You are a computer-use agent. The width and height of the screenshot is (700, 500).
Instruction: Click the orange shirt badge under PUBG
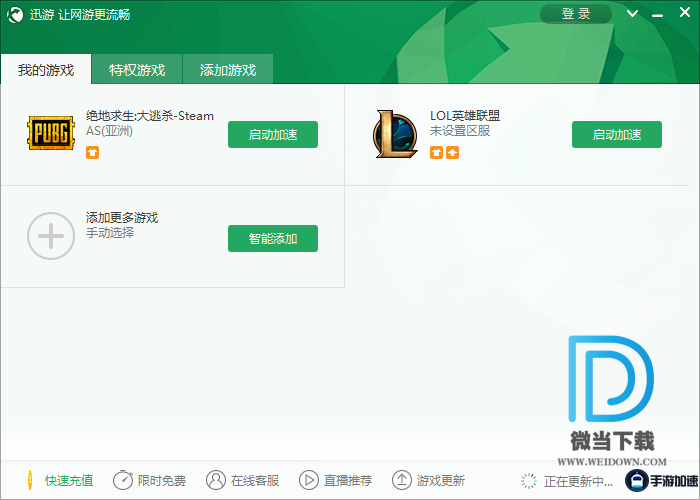click(93, 153)
